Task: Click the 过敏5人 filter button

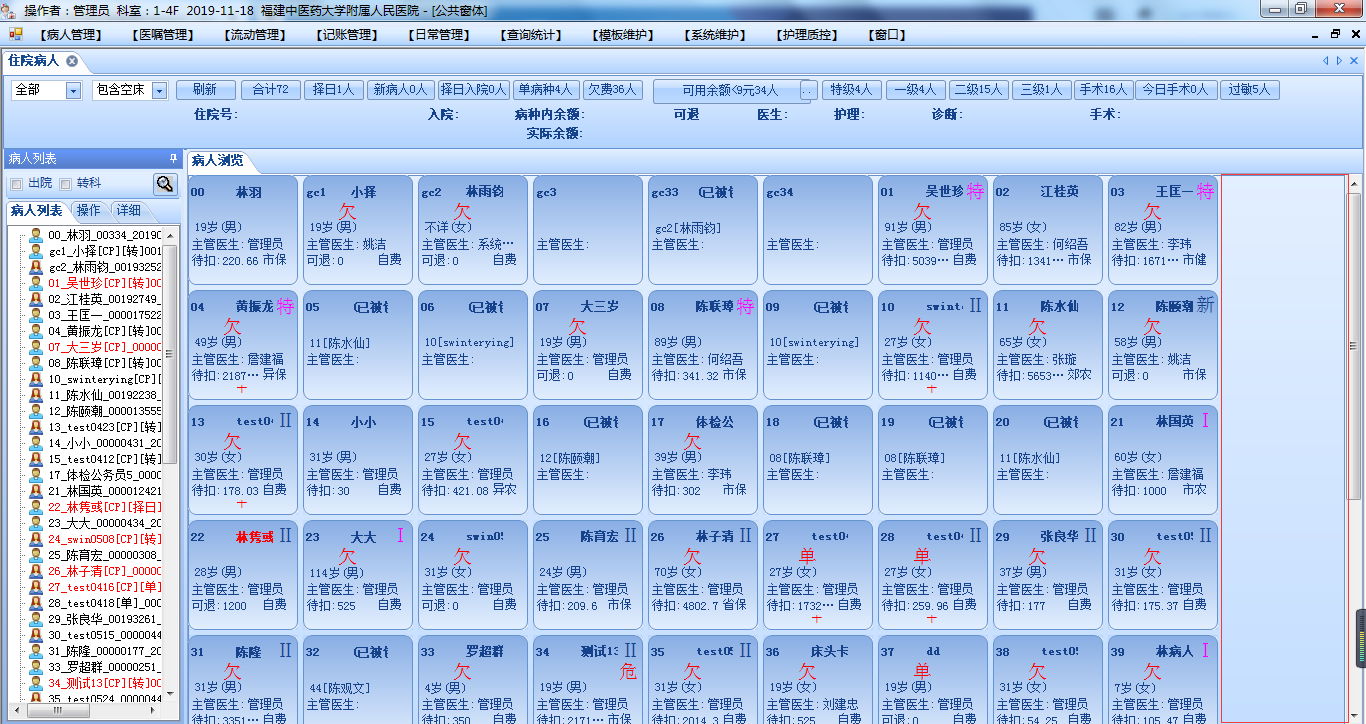Action: click(x=1249, y=90)
